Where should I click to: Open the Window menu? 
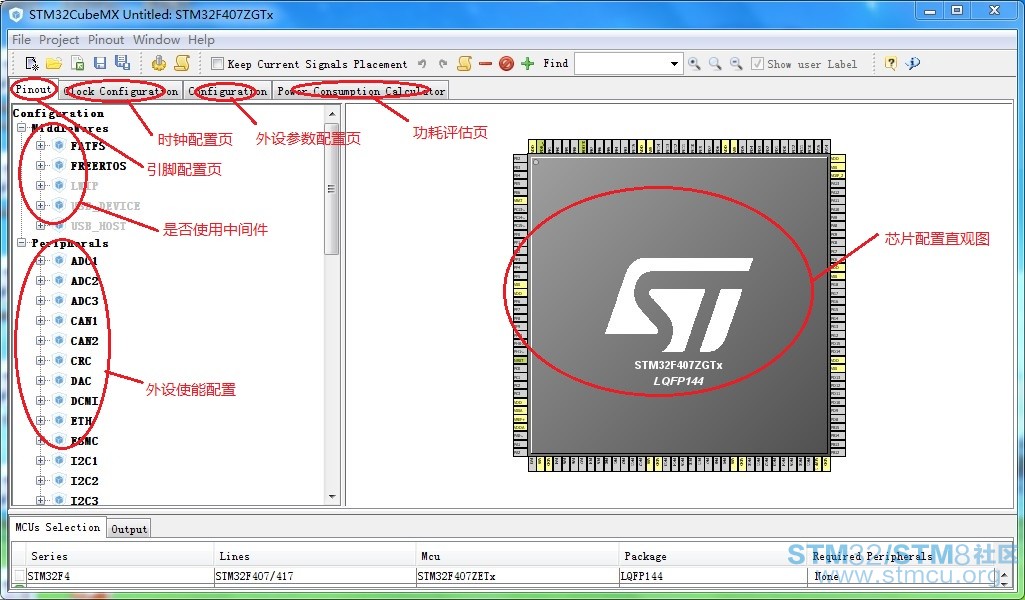[156, 40]
